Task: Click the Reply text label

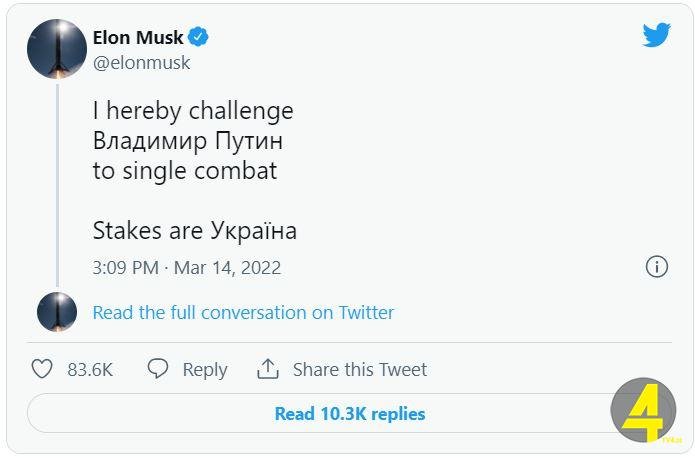Action: click(x=205, y=370)
